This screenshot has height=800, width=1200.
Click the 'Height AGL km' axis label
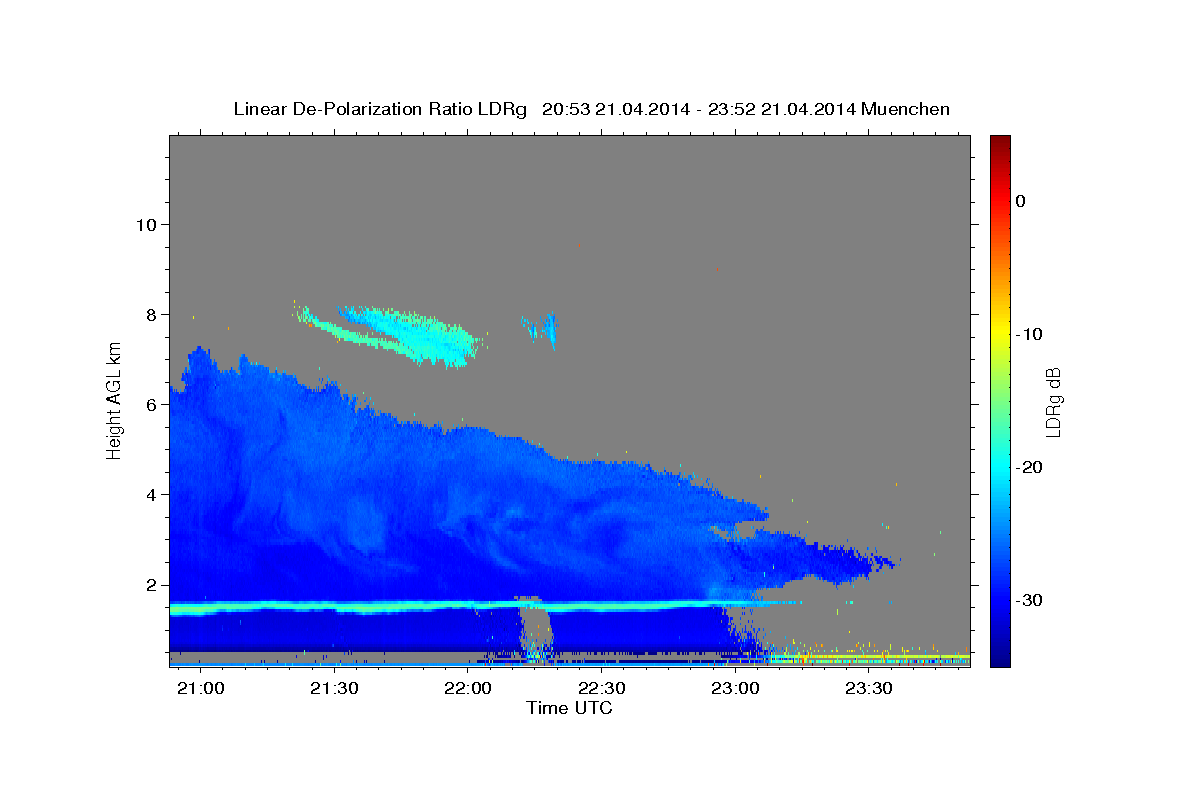tap(115, 400)
